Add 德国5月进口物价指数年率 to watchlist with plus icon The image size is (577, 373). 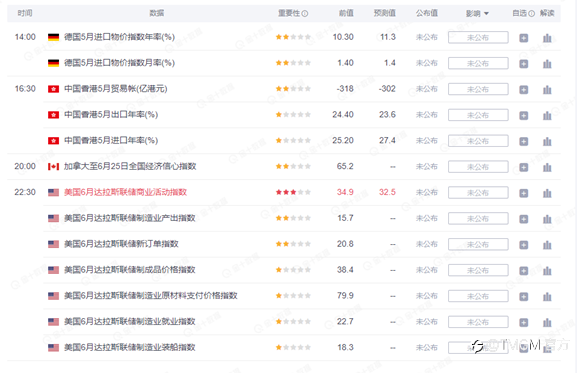[x=524, y=38]
